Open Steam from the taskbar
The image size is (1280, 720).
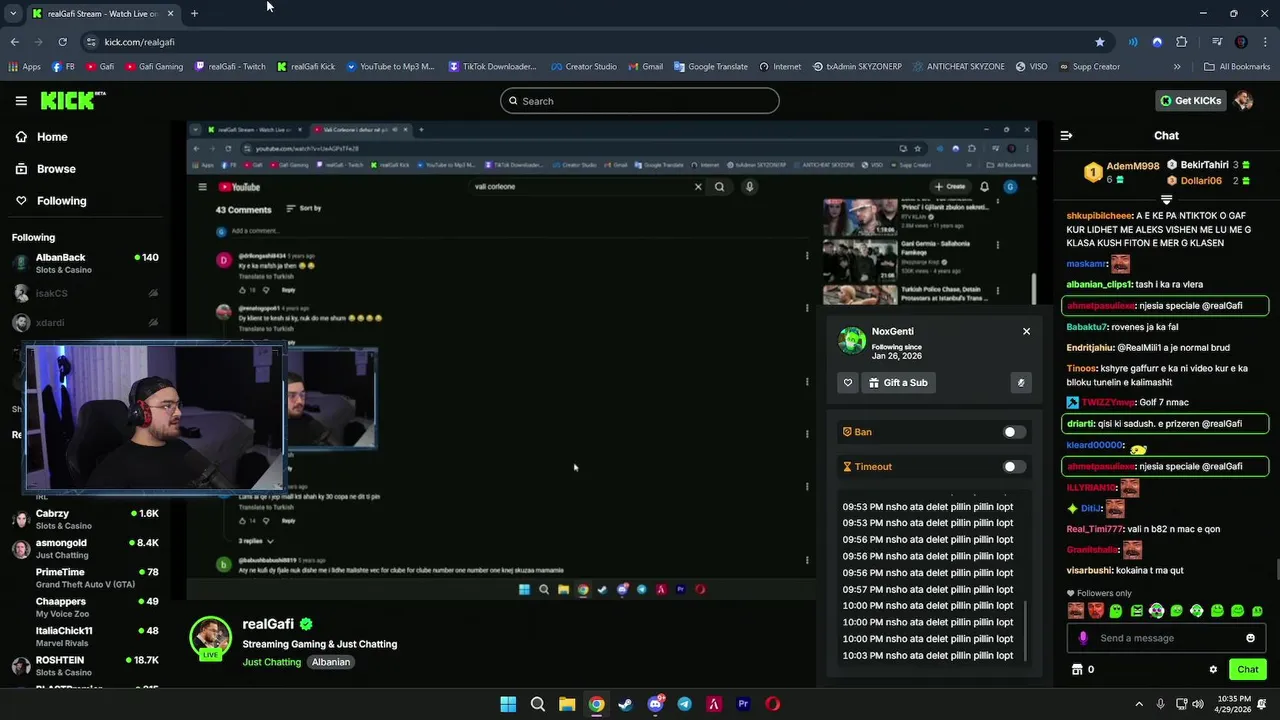pyautogui.click(x=626, y=704)
